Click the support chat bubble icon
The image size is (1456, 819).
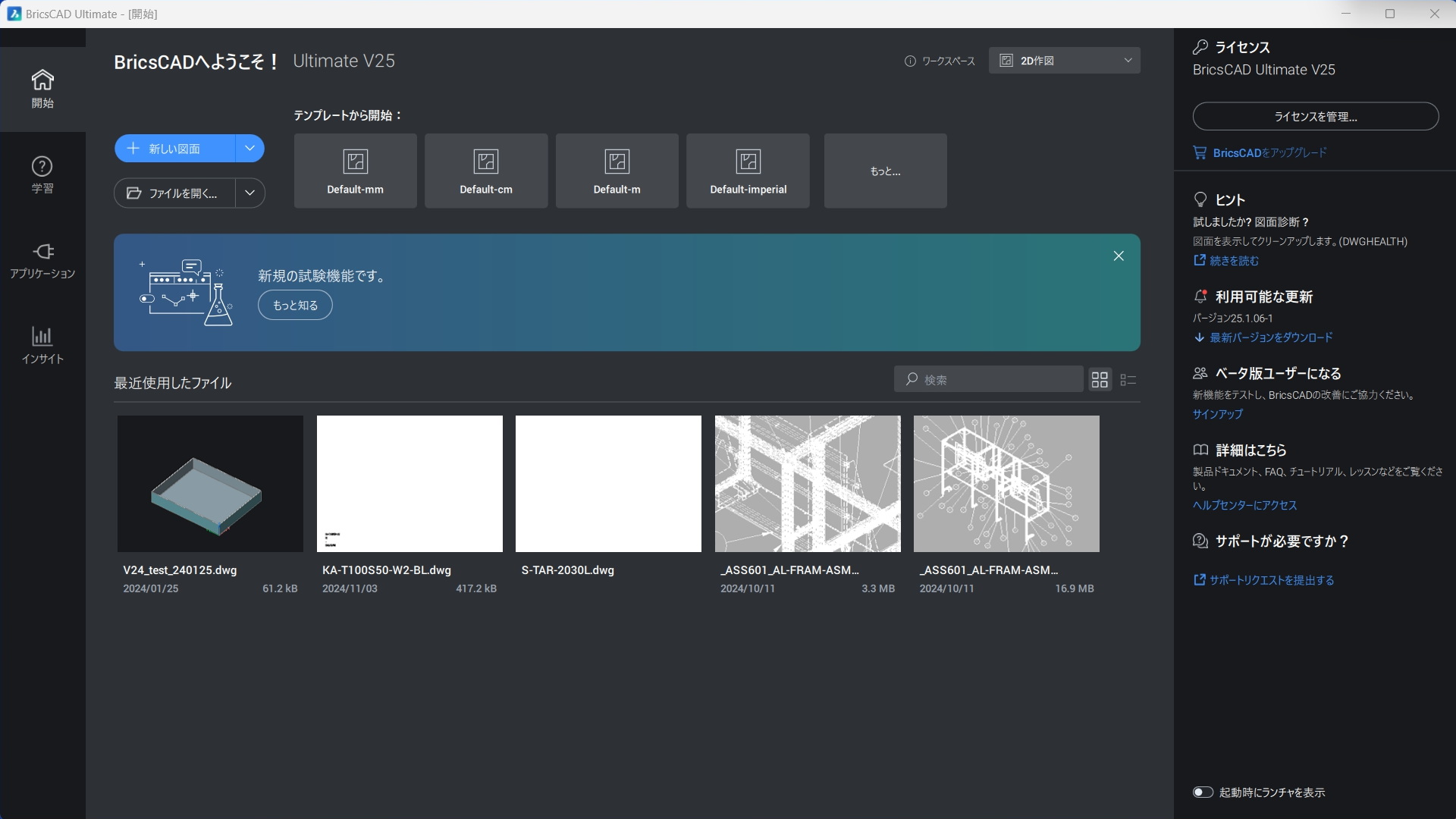tap(1200, 541)
